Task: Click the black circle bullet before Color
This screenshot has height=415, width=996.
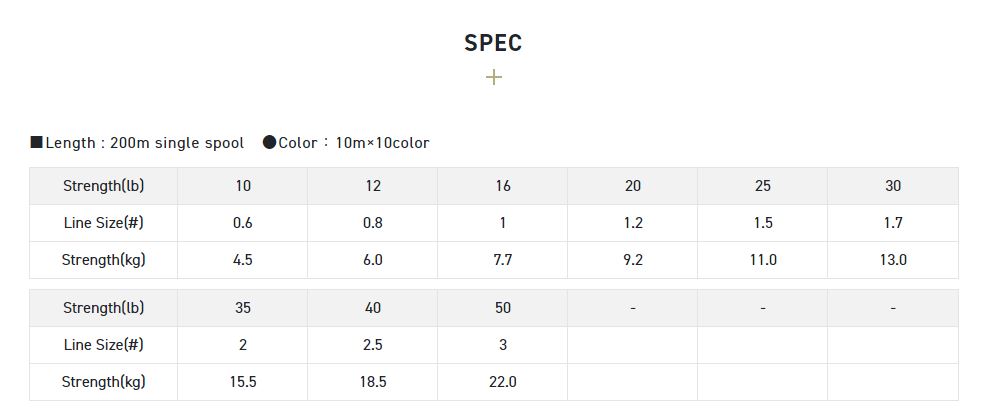Action: (x=269, y=143)
